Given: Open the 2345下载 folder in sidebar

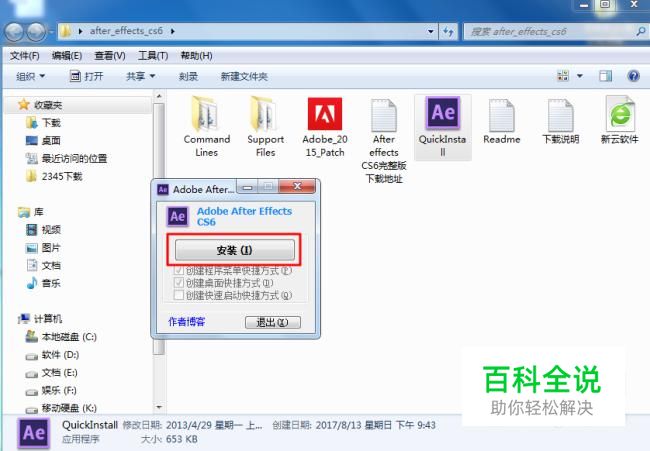Looking at the screenshot, I should click(x=54, y=176).
